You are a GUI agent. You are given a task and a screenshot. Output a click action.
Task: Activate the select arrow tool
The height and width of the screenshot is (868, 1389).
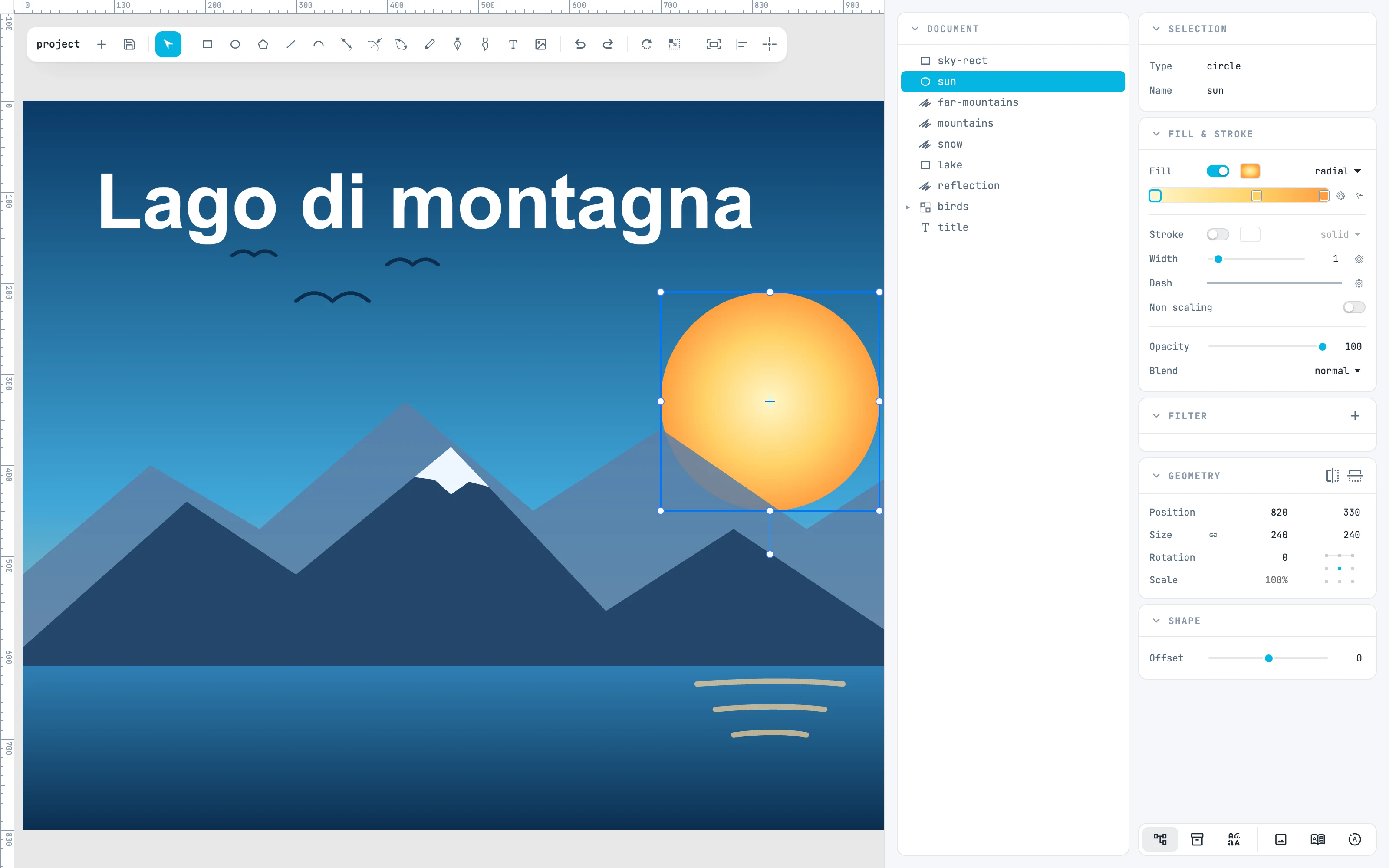[168, 44]
